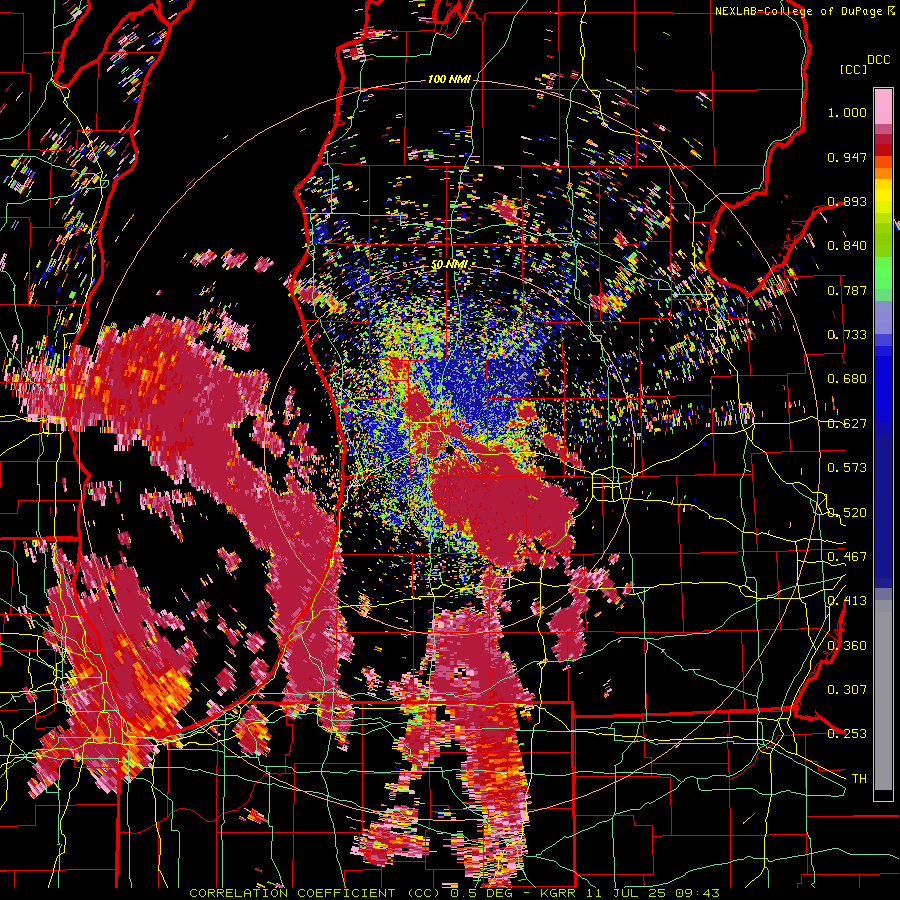Pick the gray color bar segment above TH
This screenshot has height=900, width=900.
883,695
